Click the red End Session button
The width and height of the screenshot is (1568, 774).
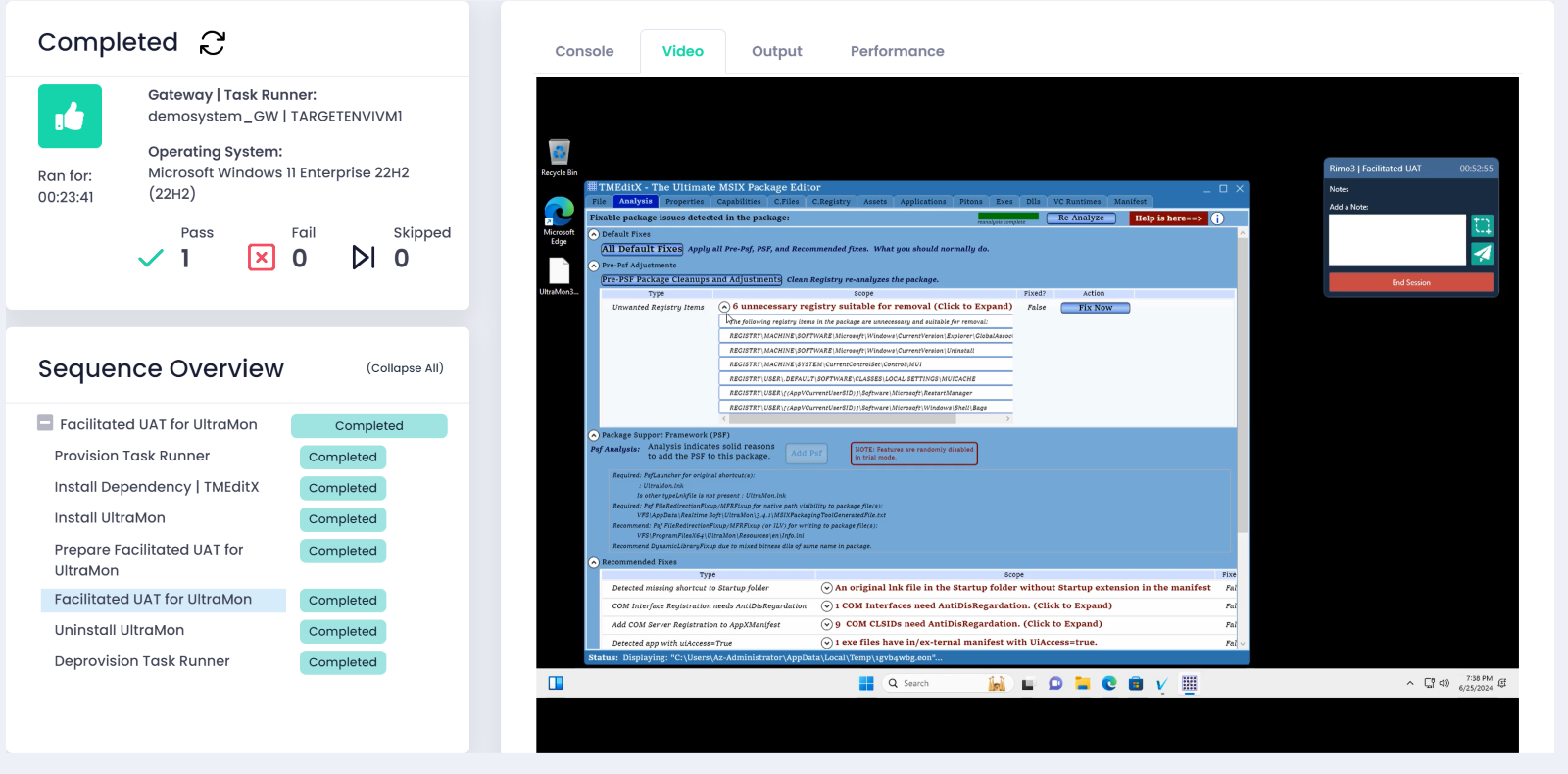(x=1410, y=282)
